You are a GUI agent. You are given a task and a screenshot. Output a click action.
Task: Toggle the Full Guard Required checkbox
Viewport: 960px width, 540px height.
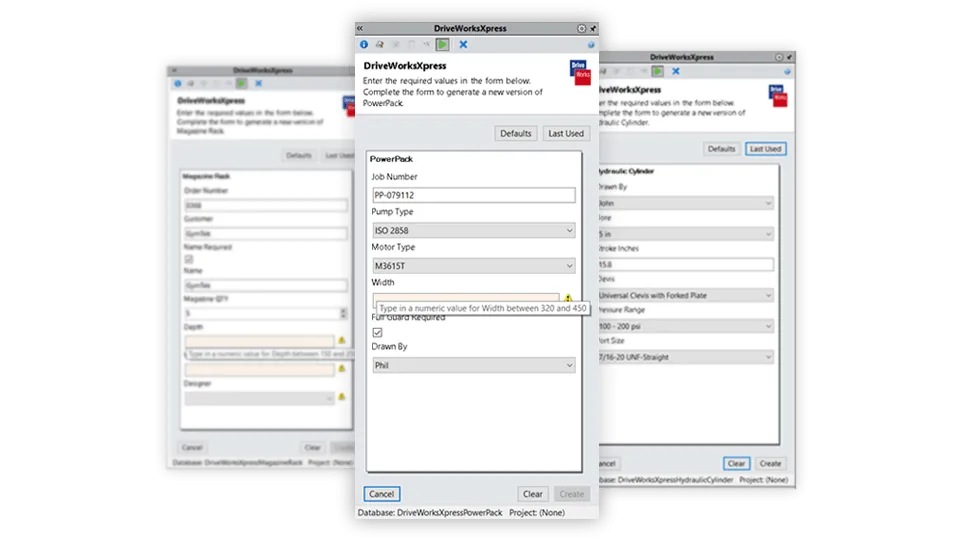pyautogui.click(x=377, y=332)
